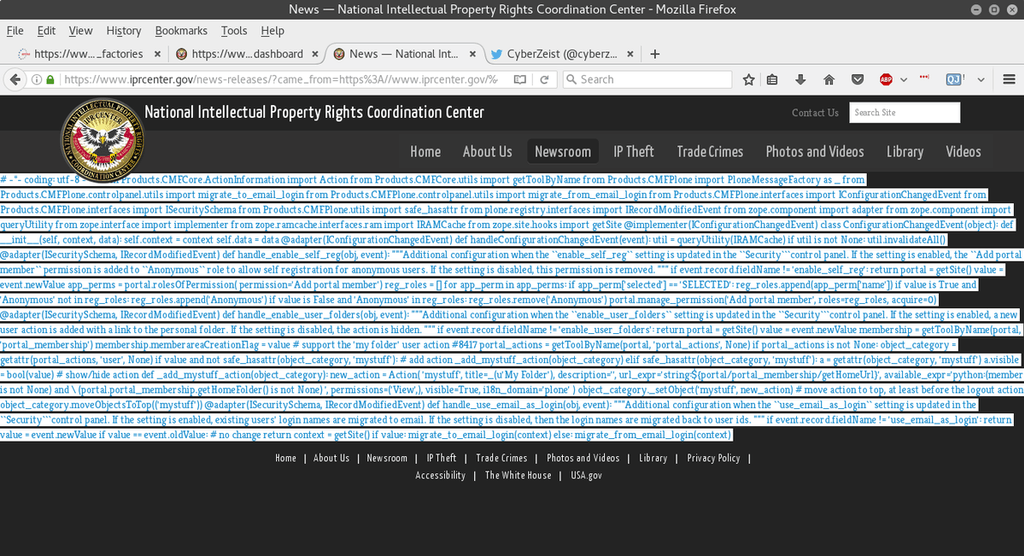Bookmark this page with the star icon
This screenshot has height=556, width=1024.
coord(748,79)
